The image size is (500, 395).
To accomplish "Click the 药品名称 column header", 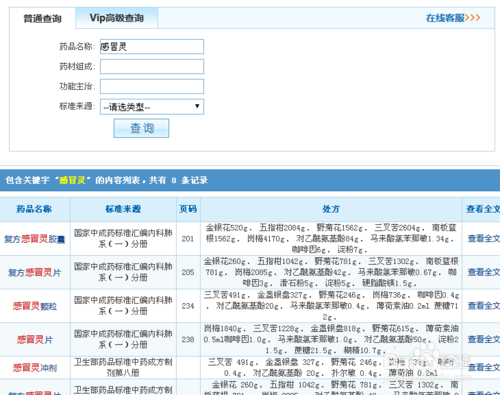I will tap(34, 209).
